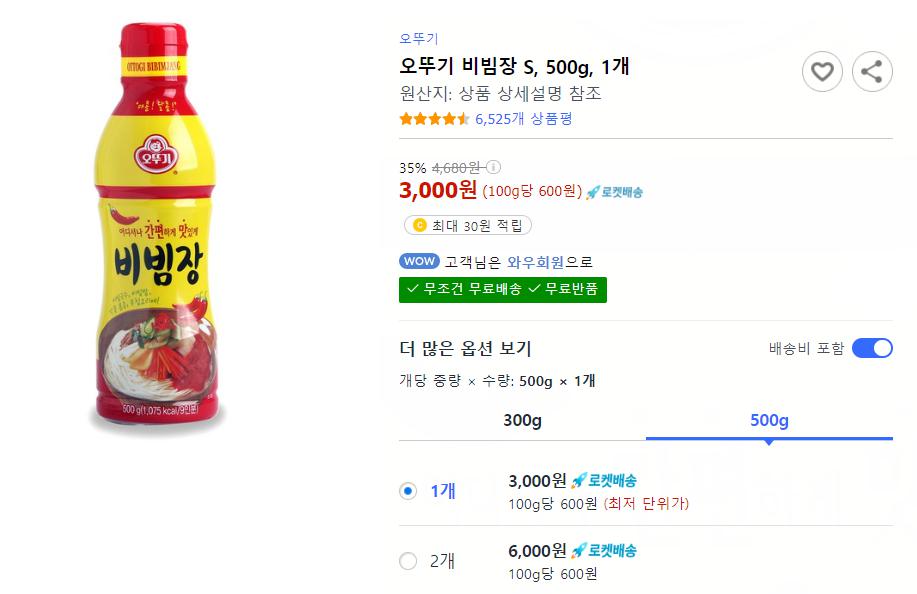Click the share icon button
Image resolution: width=917 pixels, height=594 pixels.
pyautogui.click(x=872, y=71)
